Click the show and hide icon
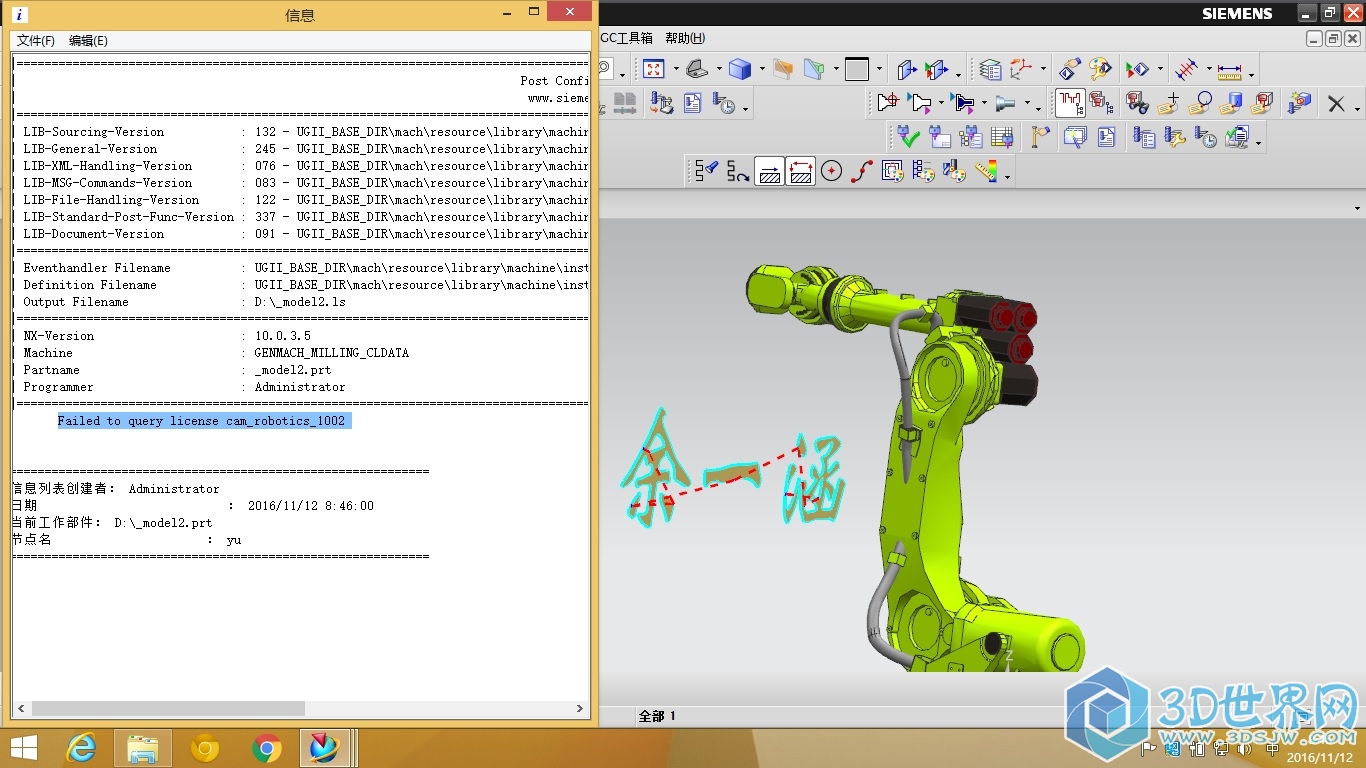This screenshot has width=1366, height=768. [x=1137, y=69]
